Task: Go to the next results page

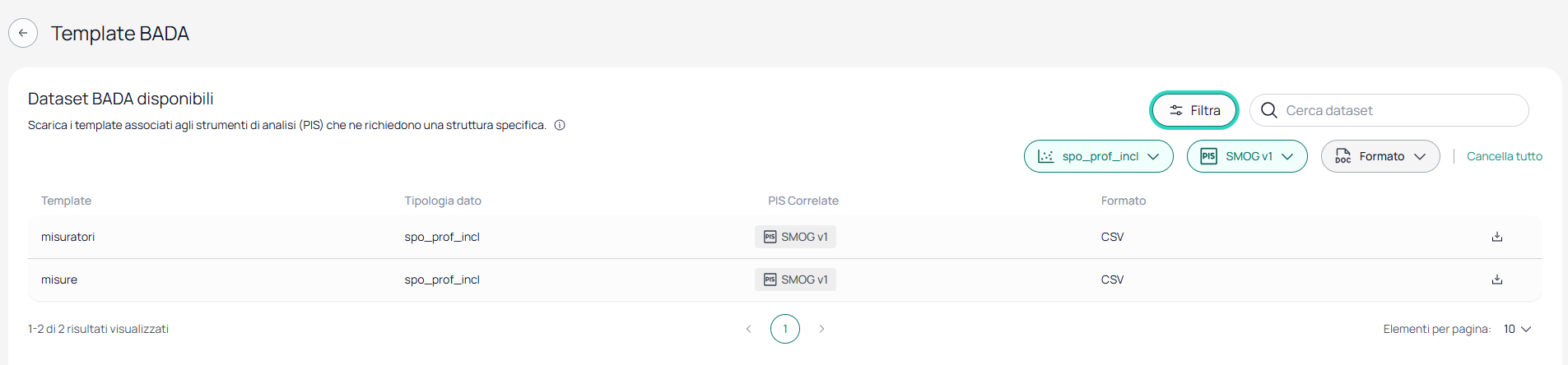Action: [821, 329]
